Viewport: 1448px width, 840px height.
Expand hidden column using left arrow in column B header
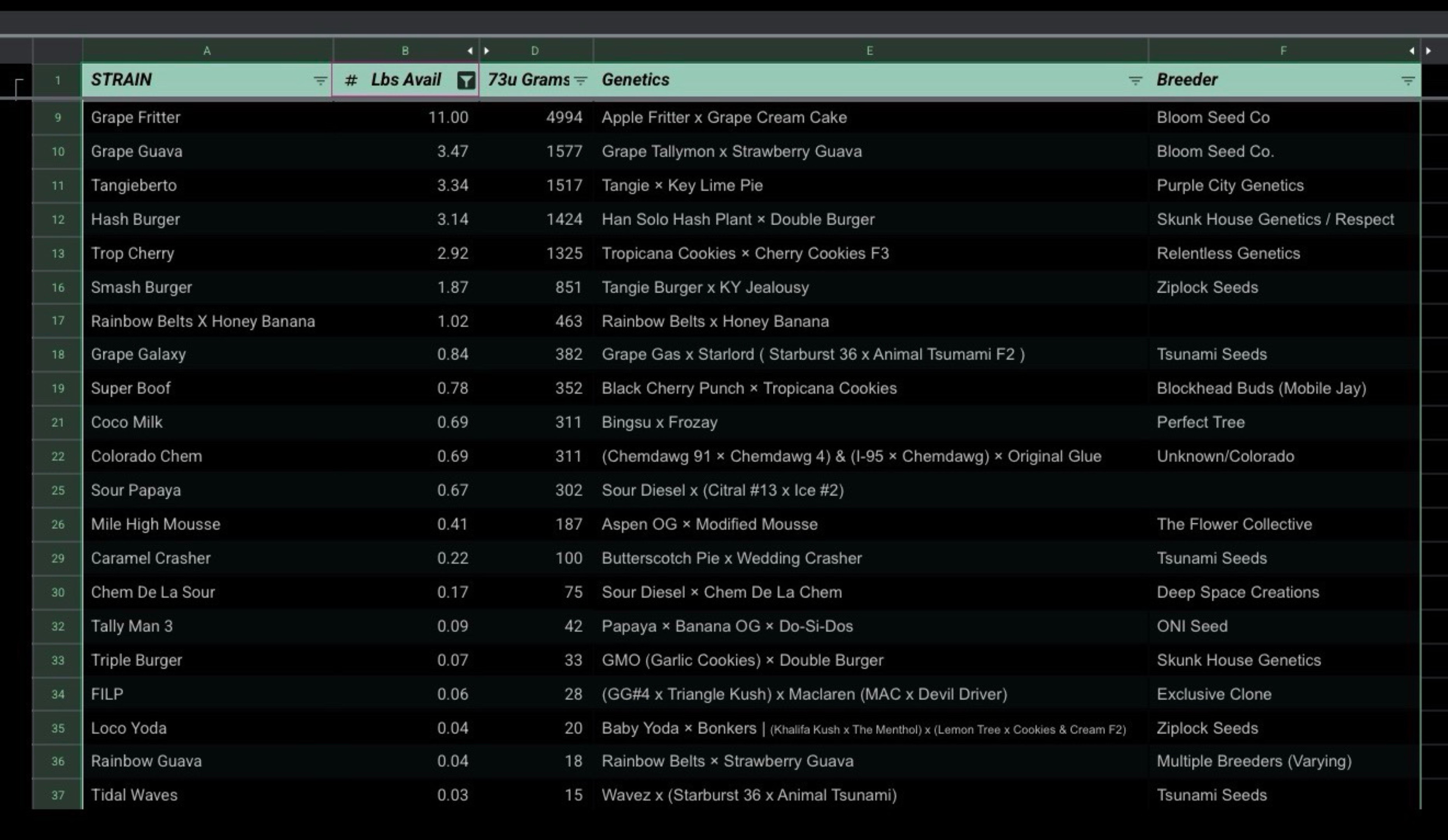(470, 51)
